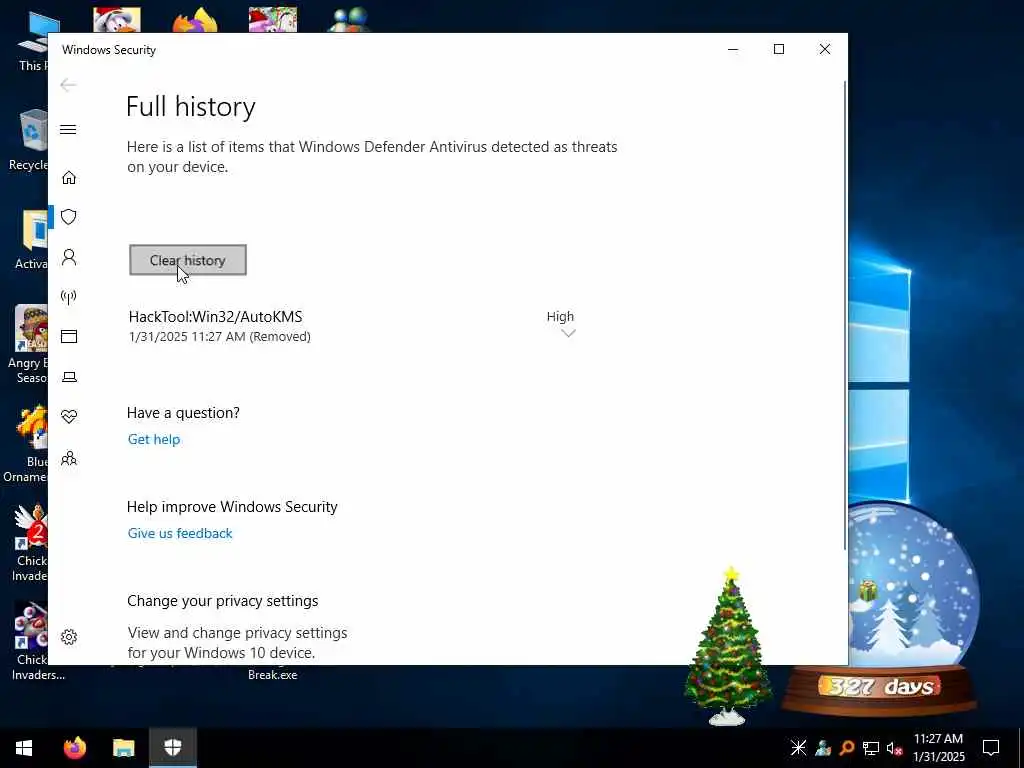
Task: Minimize the Windows Security window
Action: 733,50
